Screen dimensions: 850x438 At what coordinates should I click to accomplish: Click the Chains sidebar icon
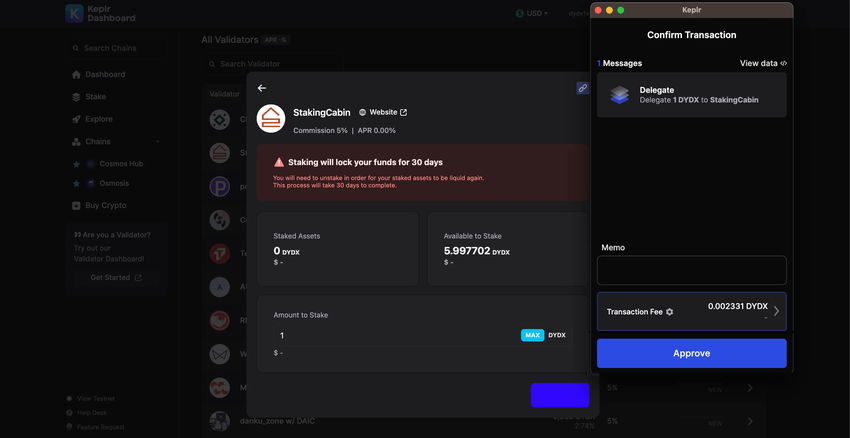click(76, 141)
